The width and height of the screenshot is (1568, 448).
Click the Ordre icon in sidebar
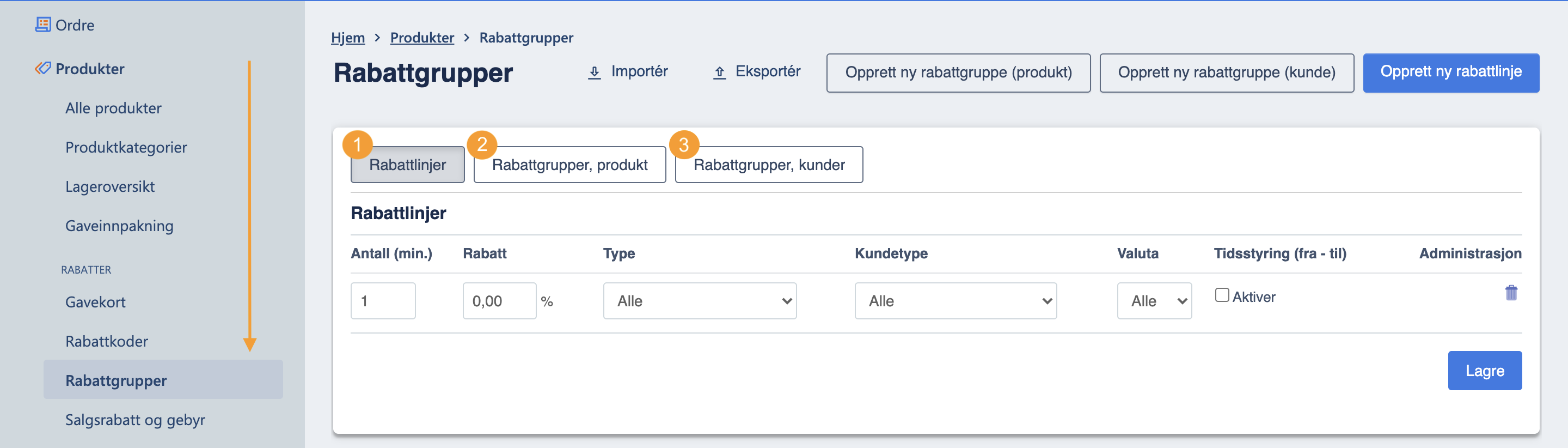click(x=42, y=25)
